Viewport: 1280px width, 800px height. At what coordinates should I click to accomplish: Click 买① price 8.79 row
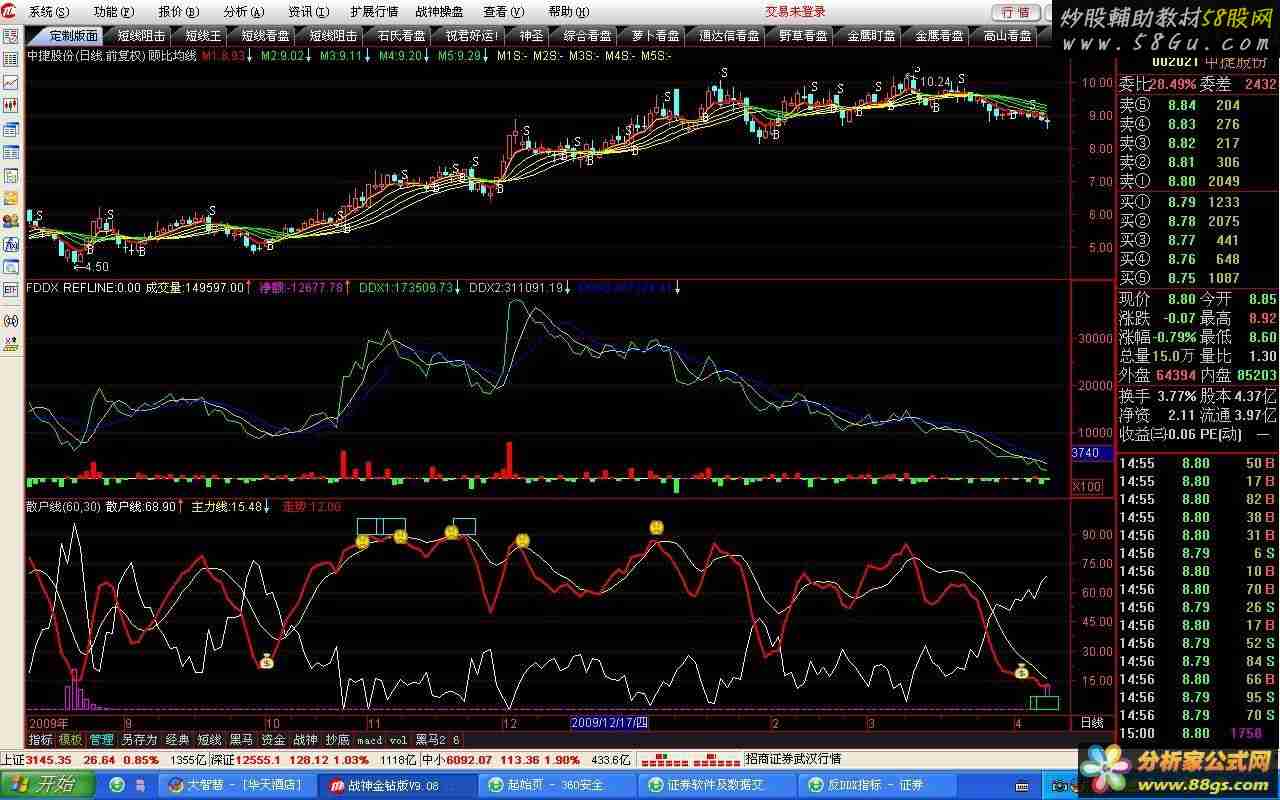tap(1196, 202)
